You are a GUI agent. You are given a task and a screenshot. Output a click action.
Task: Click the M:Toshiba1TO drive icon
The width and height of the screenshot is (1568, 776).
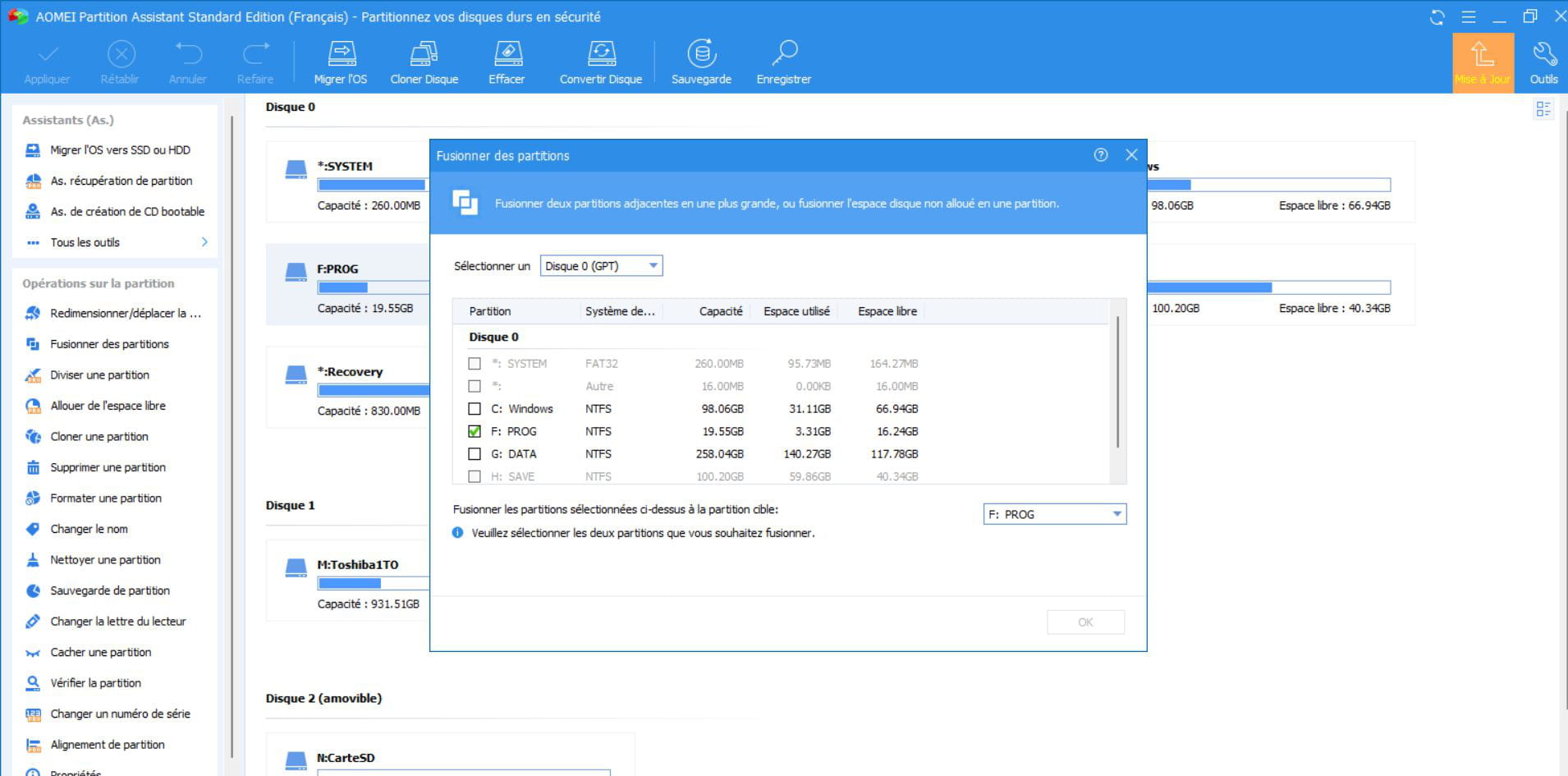(296, 569)
